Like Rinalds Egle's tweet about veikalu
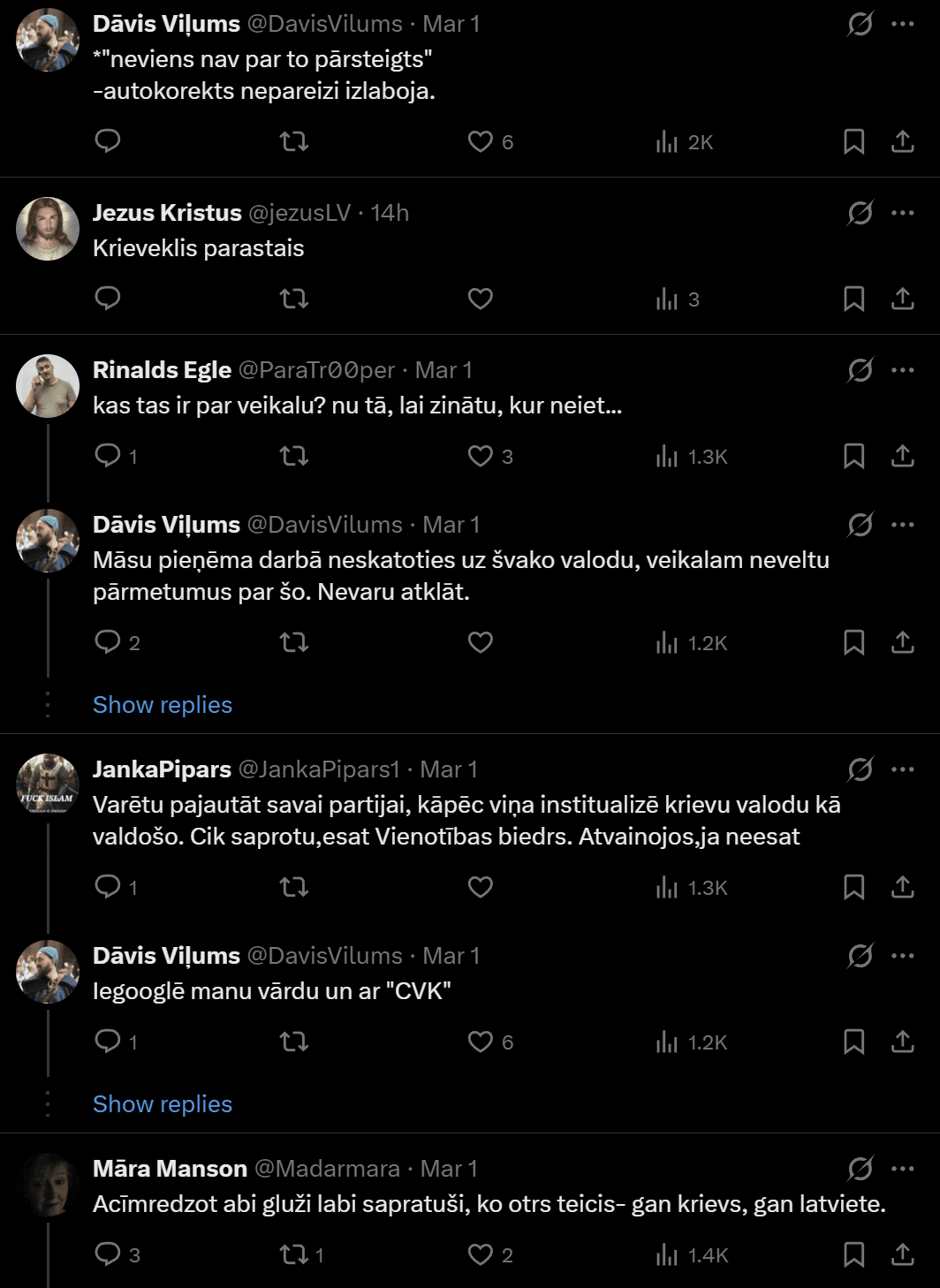 pyautogui.click(x=481, y=456)
